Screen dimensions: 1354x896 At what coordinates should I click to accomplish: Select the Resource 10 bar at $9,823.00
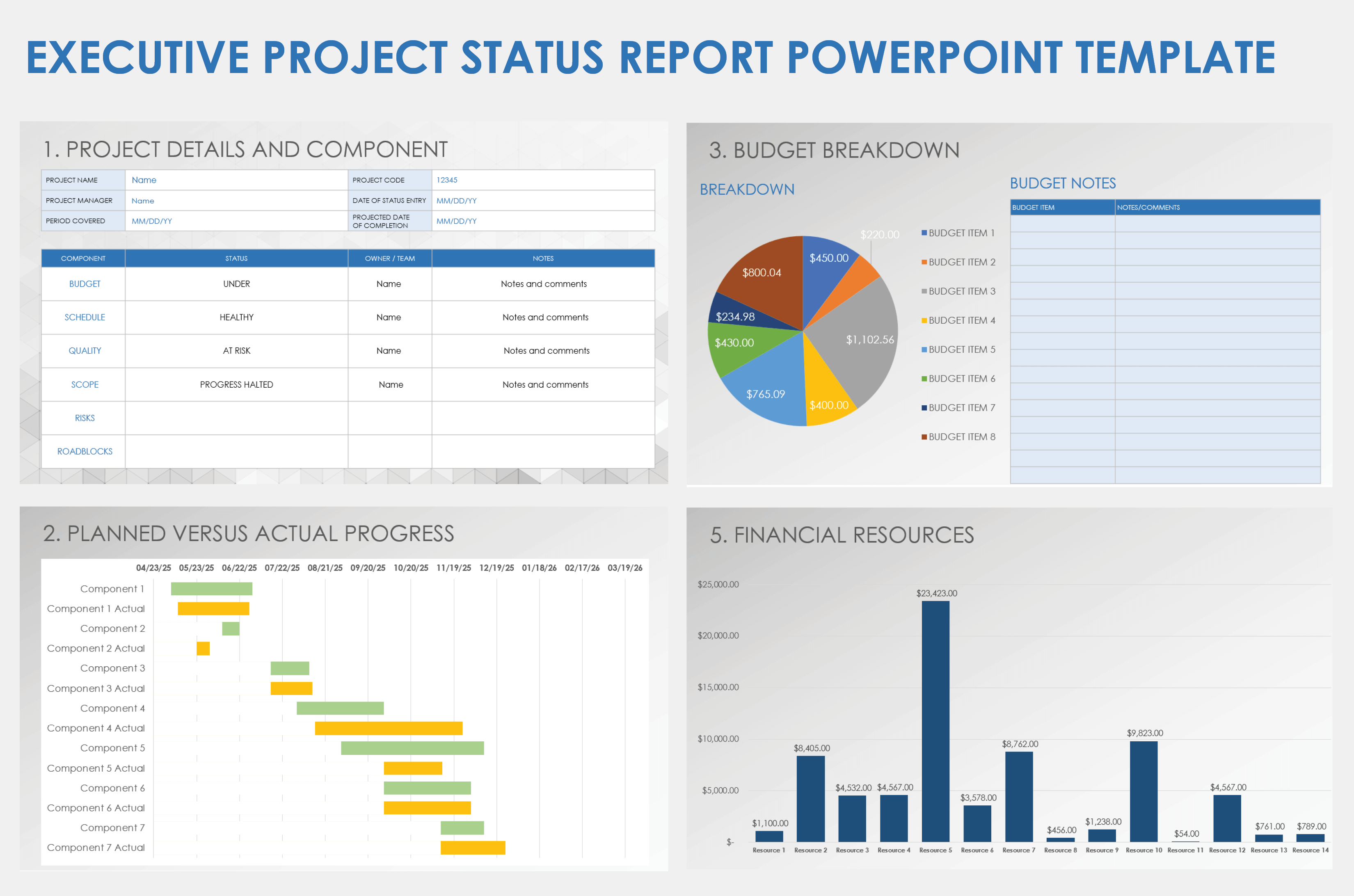(x=1144, y=791)
